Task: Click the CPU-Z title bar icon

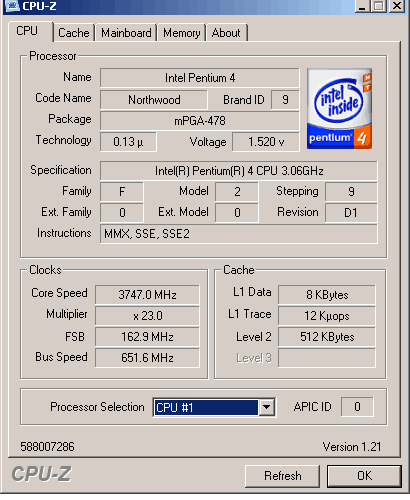Action: (12, 6)
